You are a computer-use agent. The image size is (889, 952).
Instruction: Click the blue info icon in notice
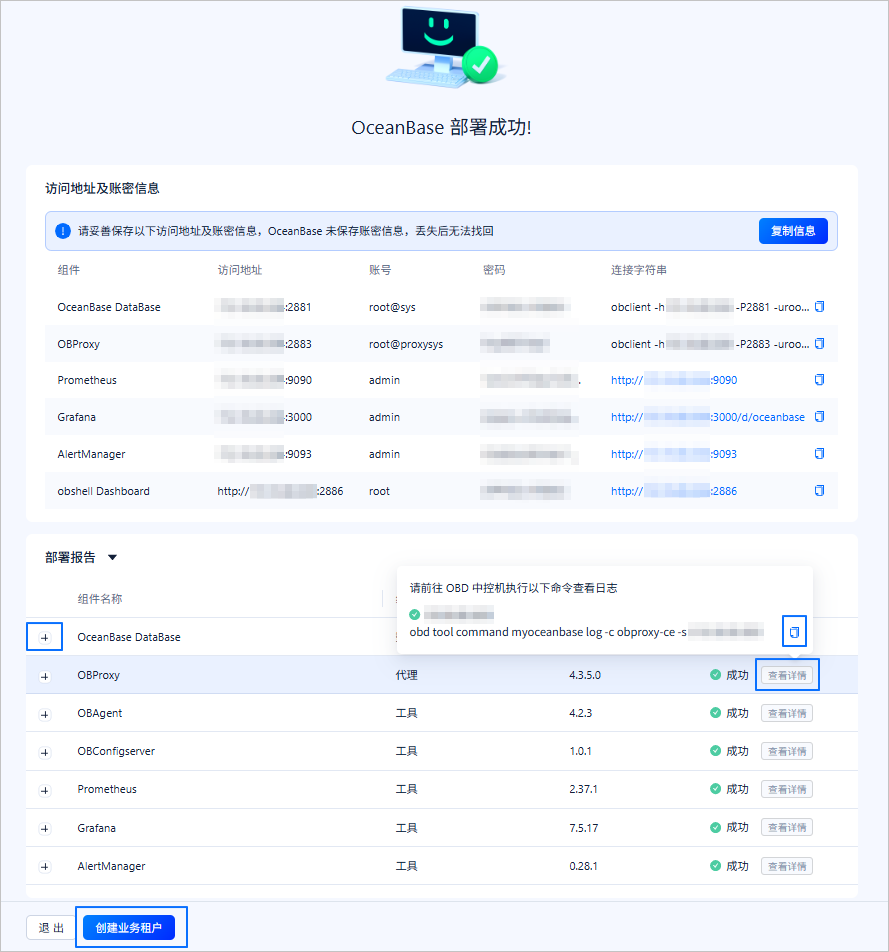63,231
